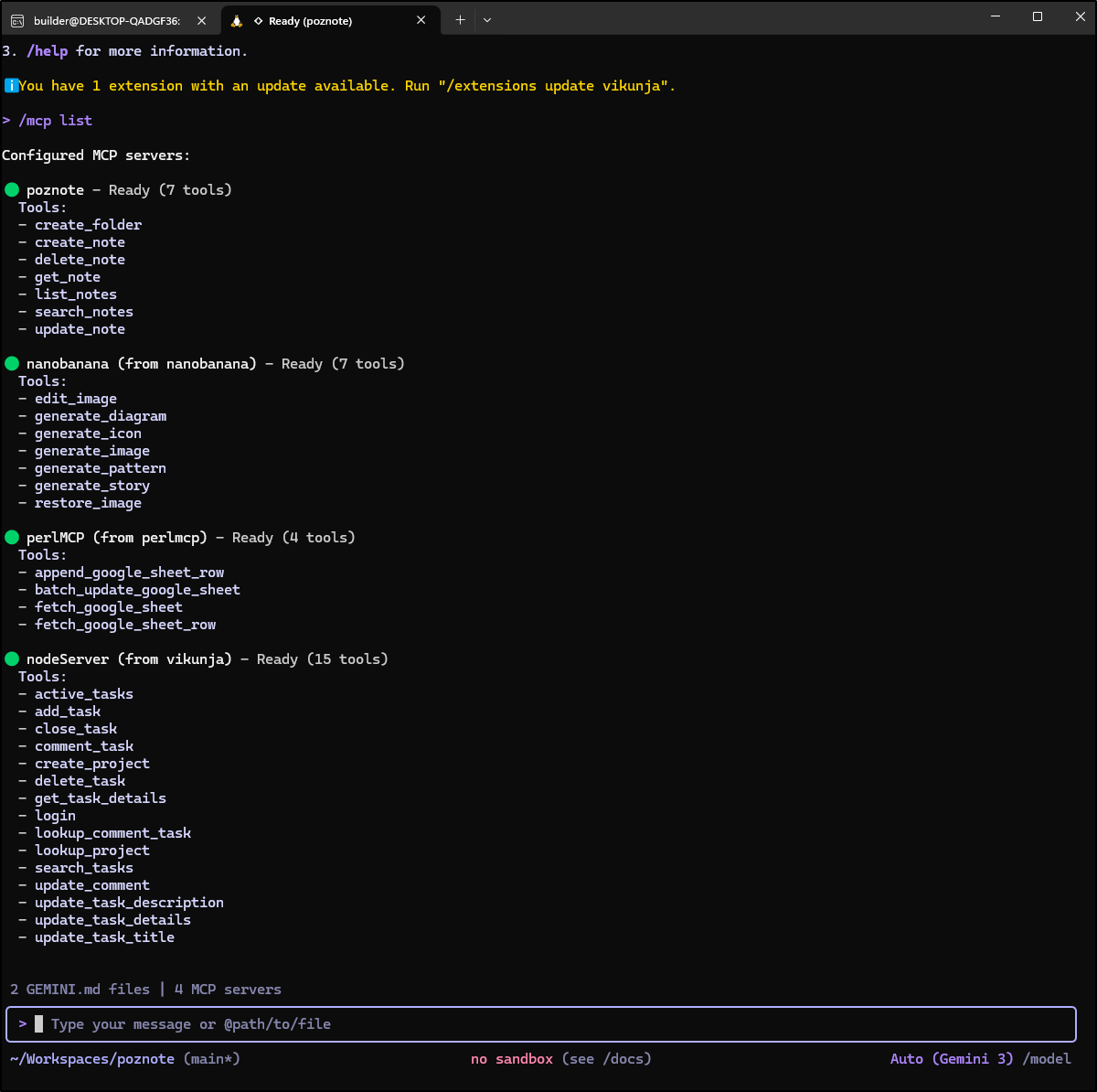Image resolution: width=1097 pixels, height=1092 pixels.
Task: Click the terminal icon on builder tab
Action: [17, 20]
